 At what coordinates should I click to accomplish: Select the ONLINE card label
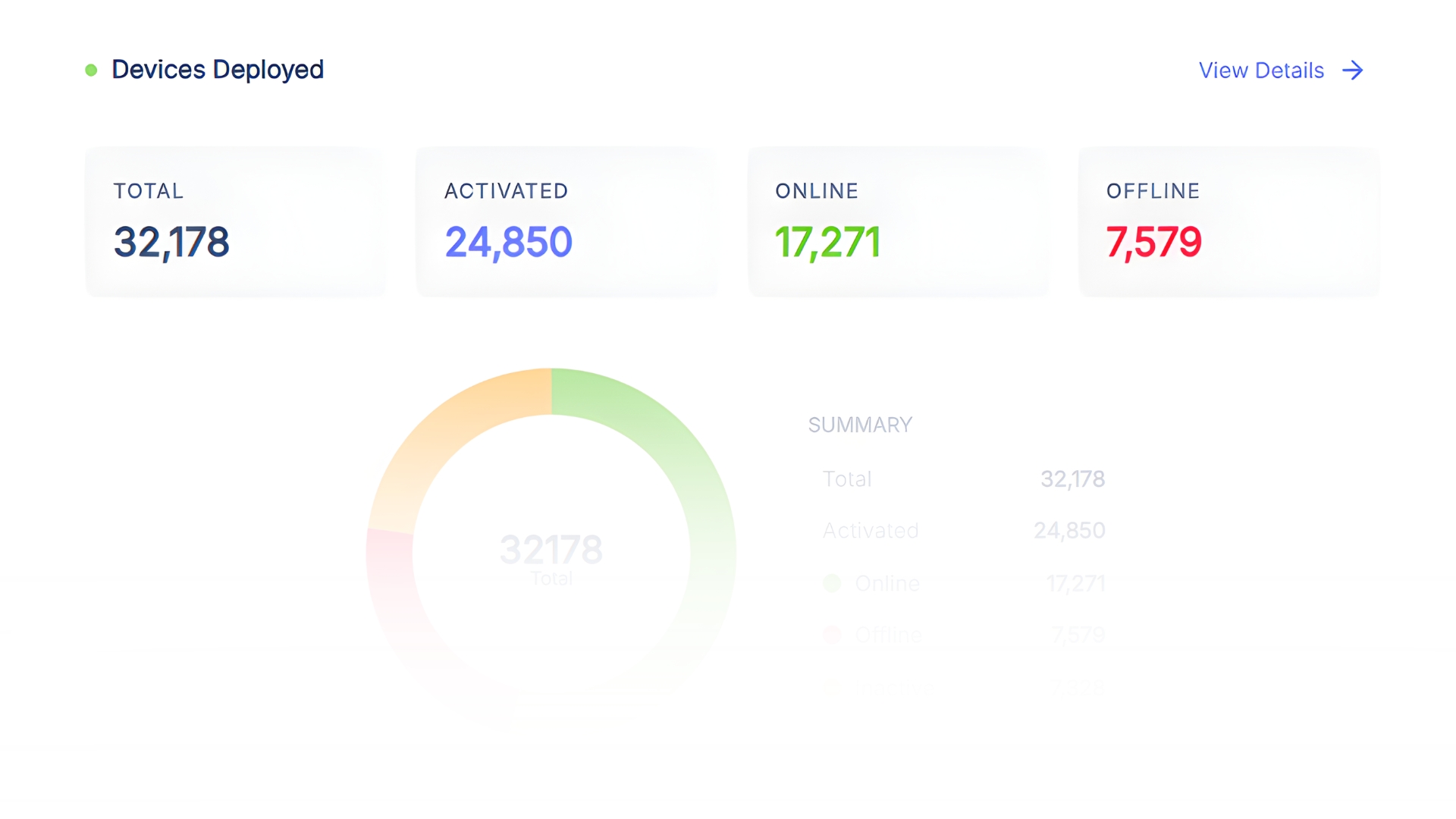[x=817, y=191]
